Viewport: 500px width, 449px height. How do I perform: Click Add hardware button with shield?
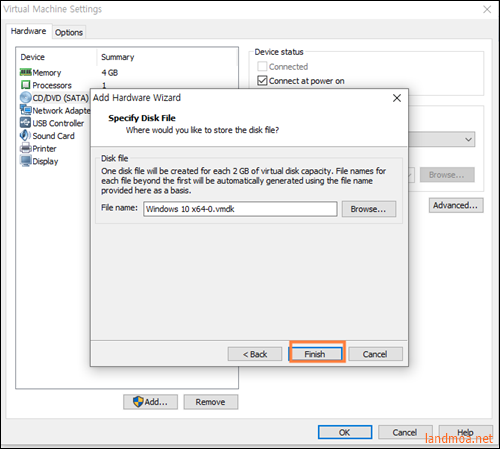coord(150,402)
